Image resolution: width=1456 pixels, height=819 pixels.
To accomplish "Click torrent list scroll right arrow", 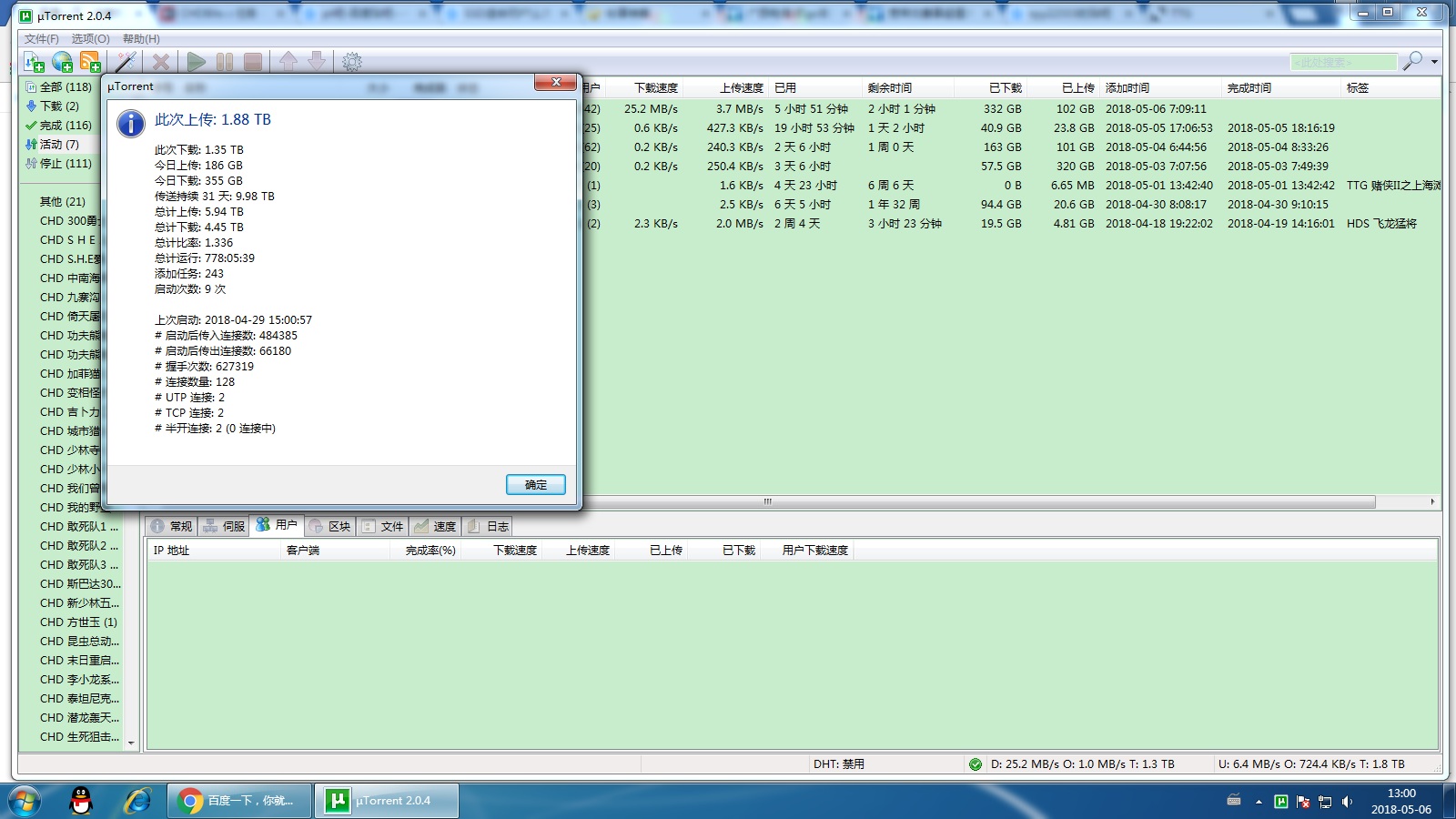I will click(1432, 501).
